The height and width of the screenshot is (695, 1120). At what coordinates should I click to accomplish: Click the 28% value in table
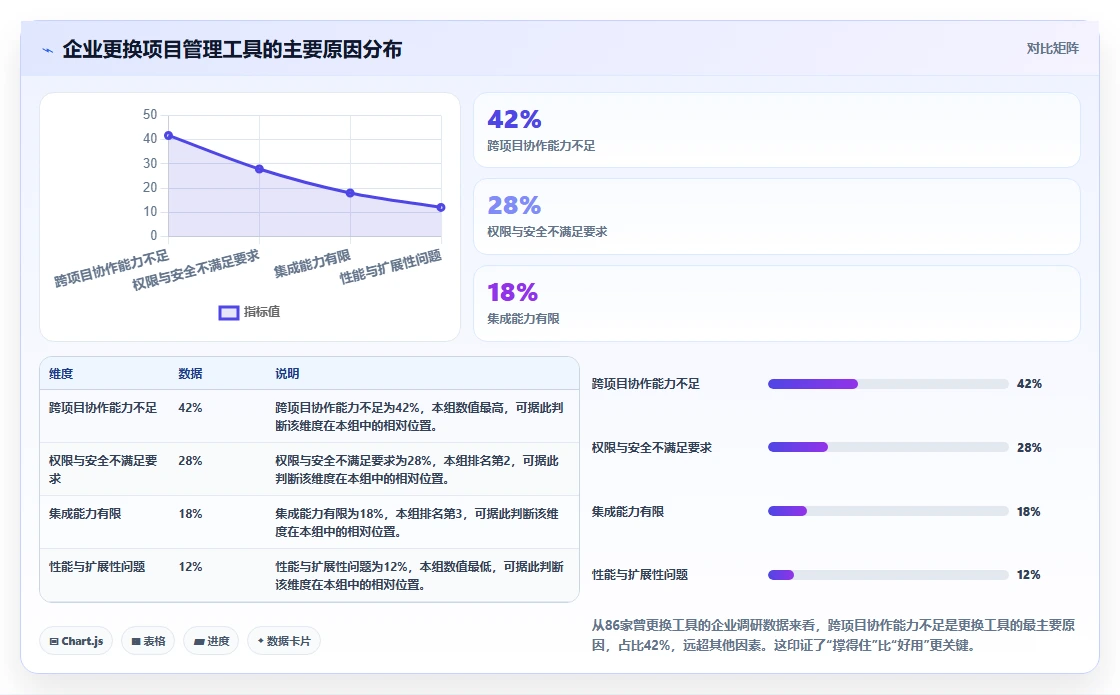tap(190, 461)
